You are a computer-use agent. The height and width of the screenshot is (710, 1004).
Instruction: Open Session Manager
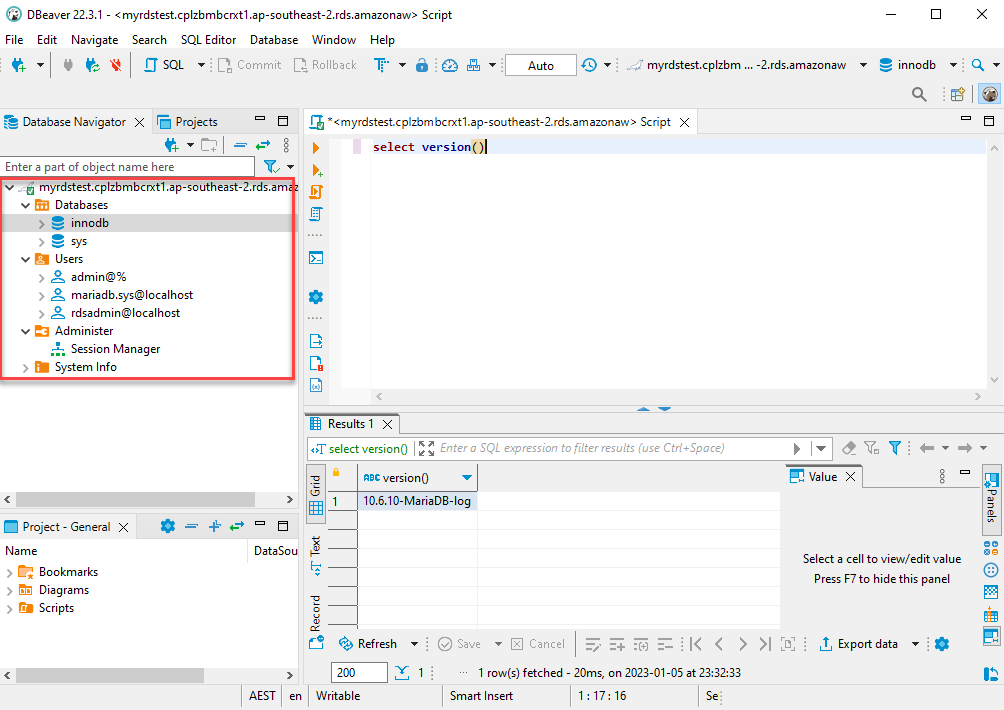[x=115, y=349]
